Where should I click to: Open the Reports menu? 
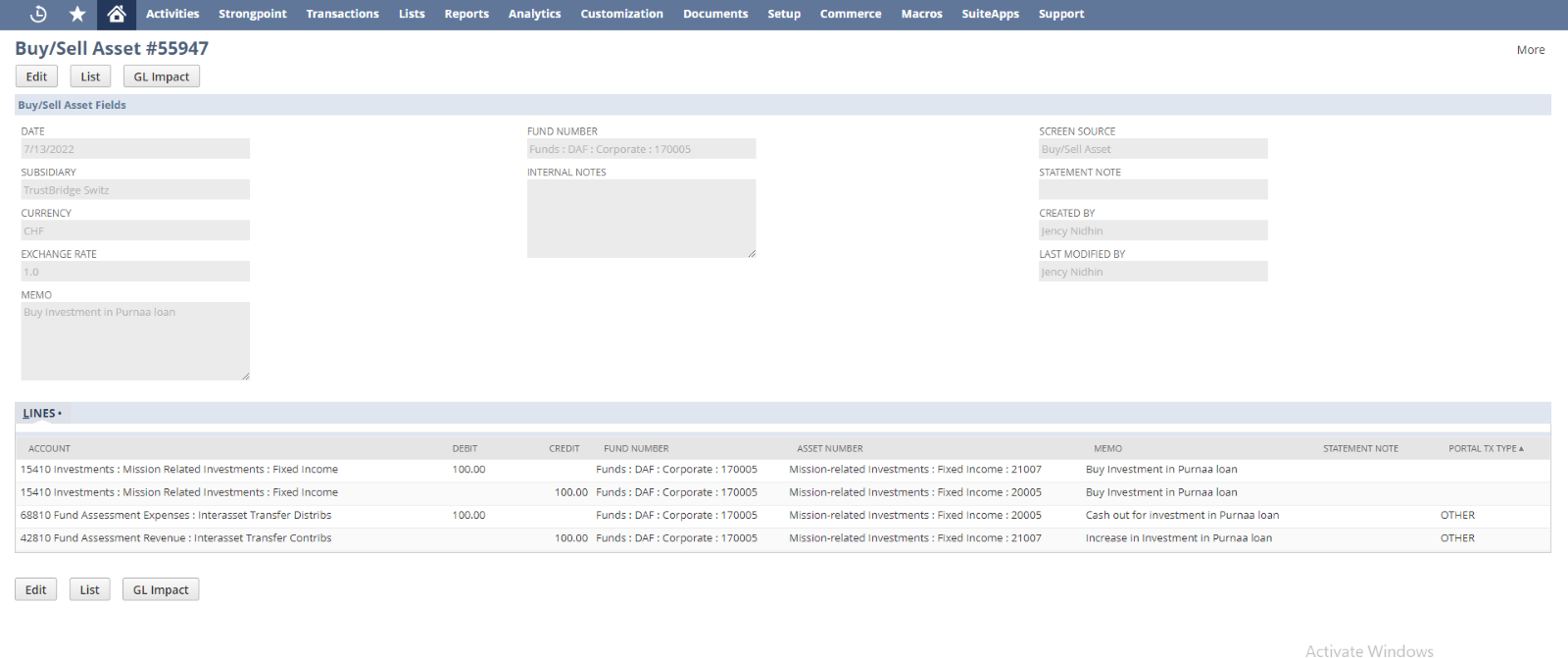tap(465, 14)
